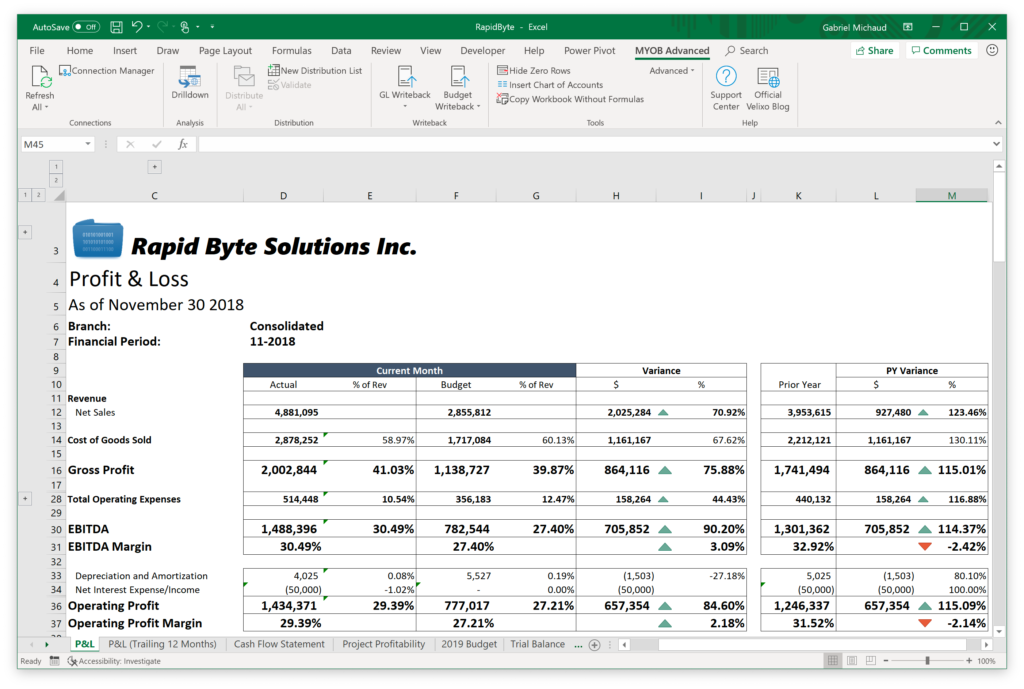Screen dimensions: 1024x689
Task: Open the Developer ribbon tab
Action: point(482,50)
